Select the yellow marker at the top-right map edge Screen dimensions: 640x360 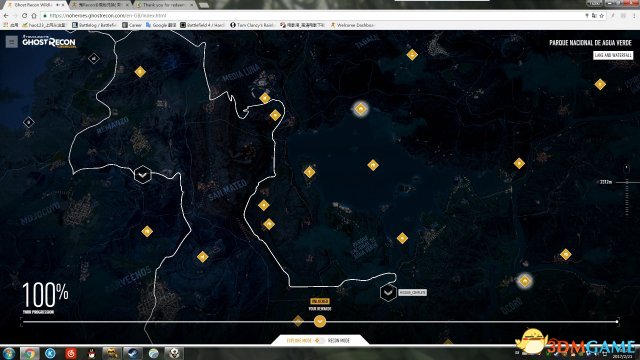[600, 84]
